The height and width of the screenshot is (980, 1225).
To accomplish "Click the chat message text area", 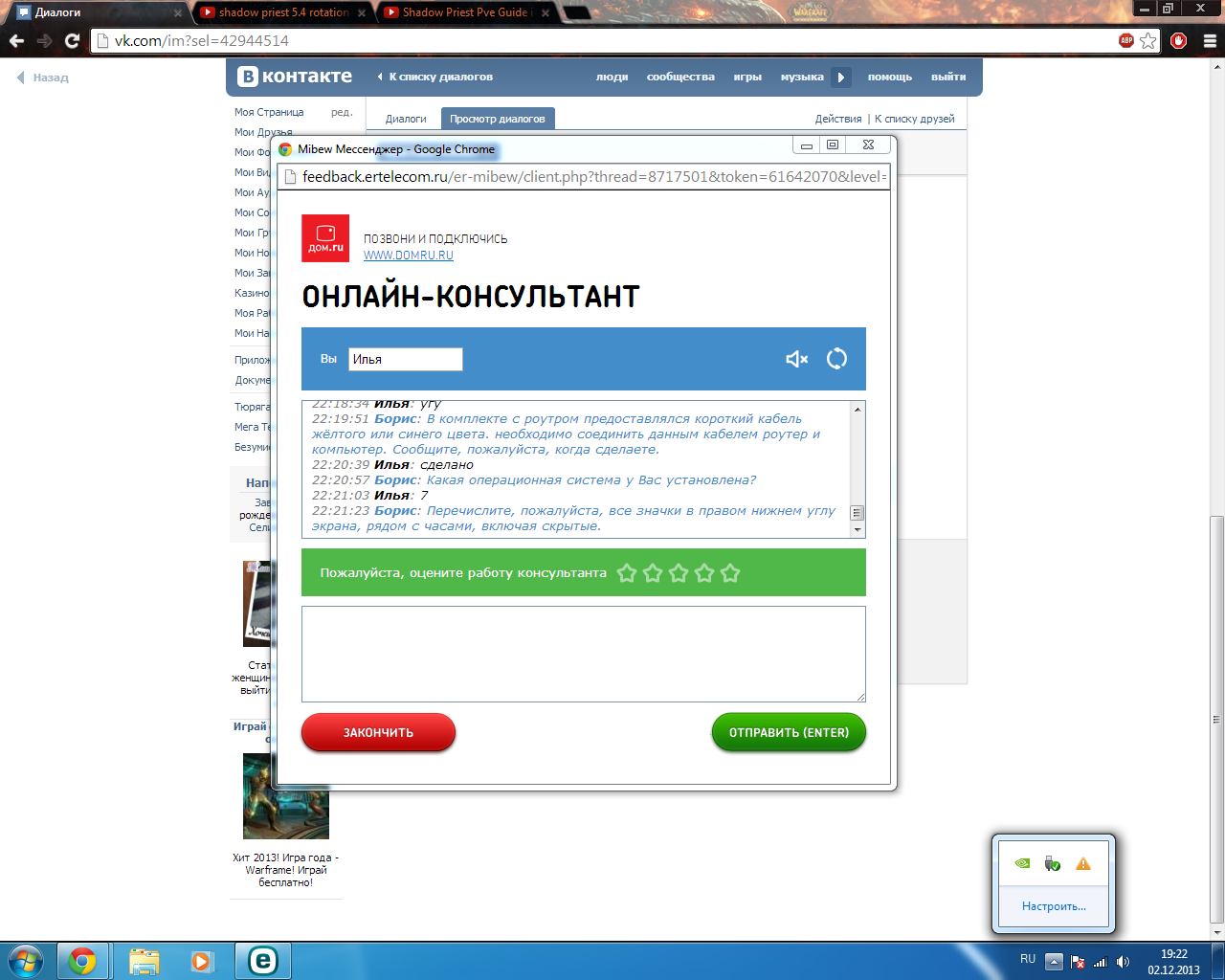I will (x=584, y=654).
